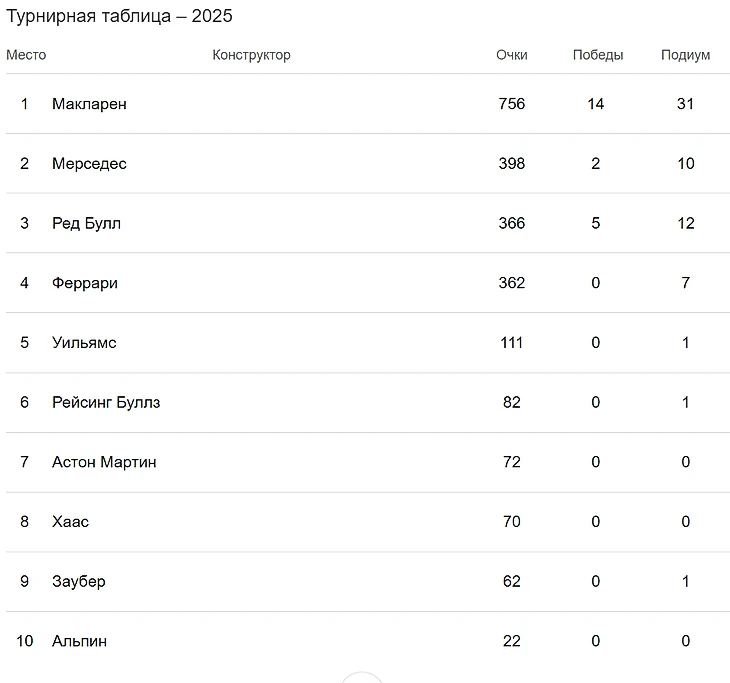Select Рейсинг Буллз in the table
The height and width of the screenshot is (683, 730).
[x=106, y=403]
